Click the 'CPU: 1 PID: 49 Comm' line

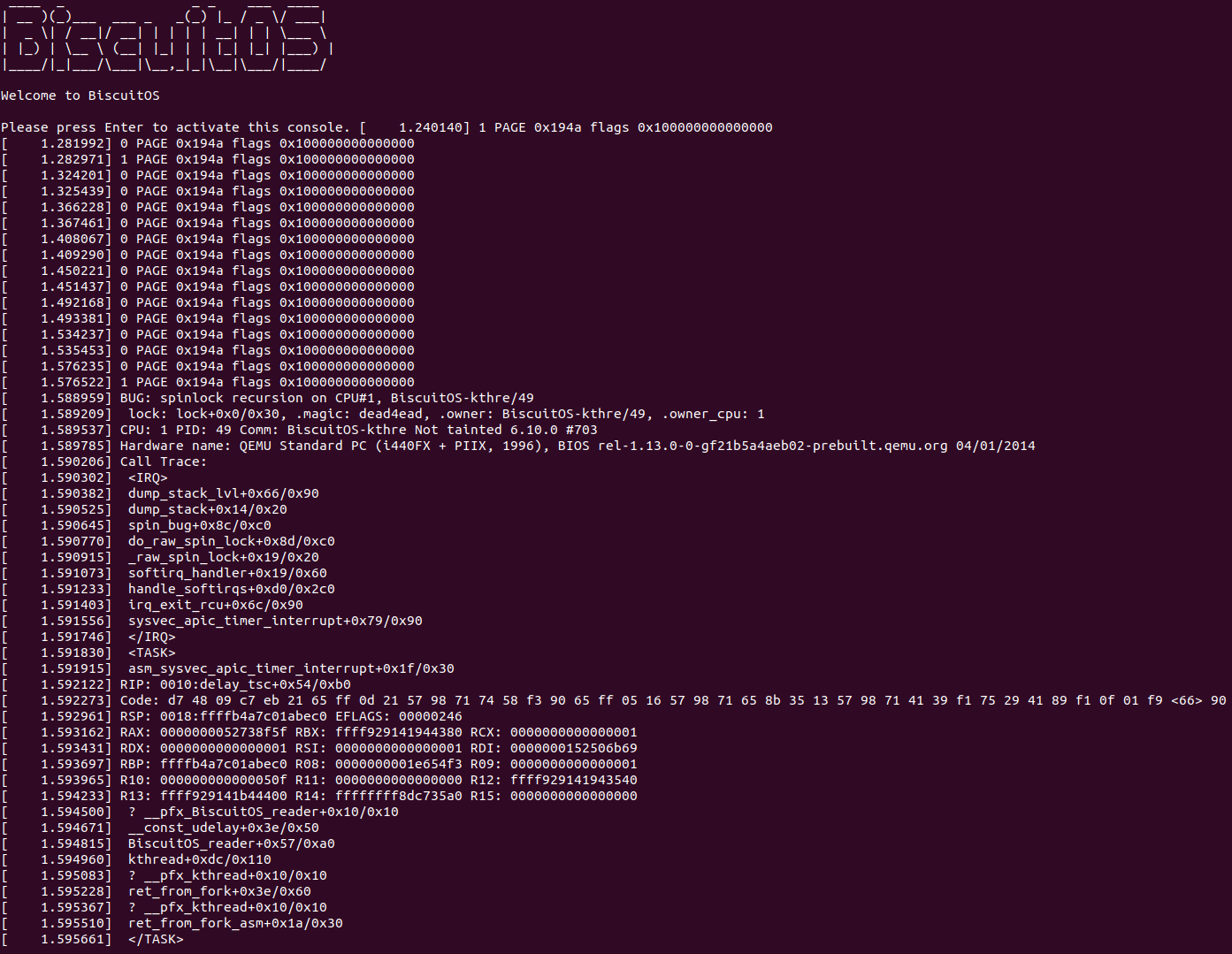coord(299,430)
